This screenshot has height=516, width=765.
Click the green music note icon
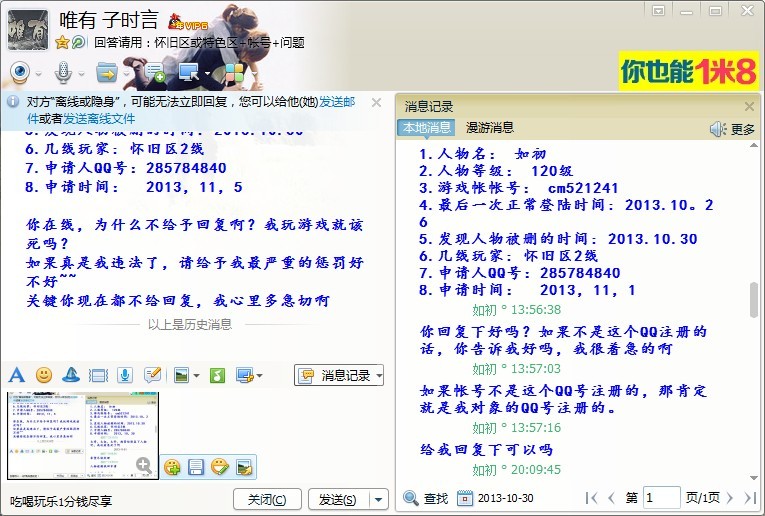pos(217,375)
